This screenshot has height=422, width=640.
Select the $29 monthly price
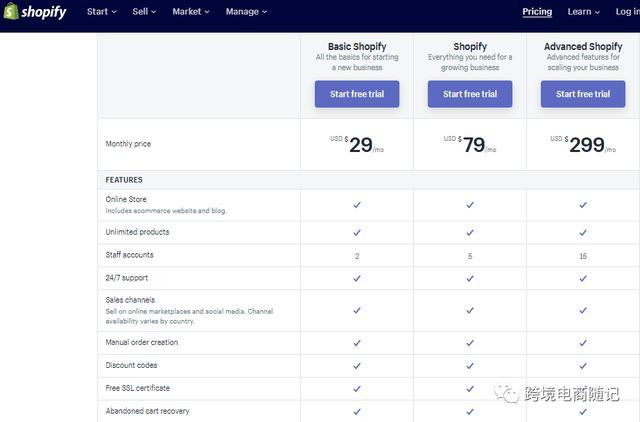(x=357, y=144)
